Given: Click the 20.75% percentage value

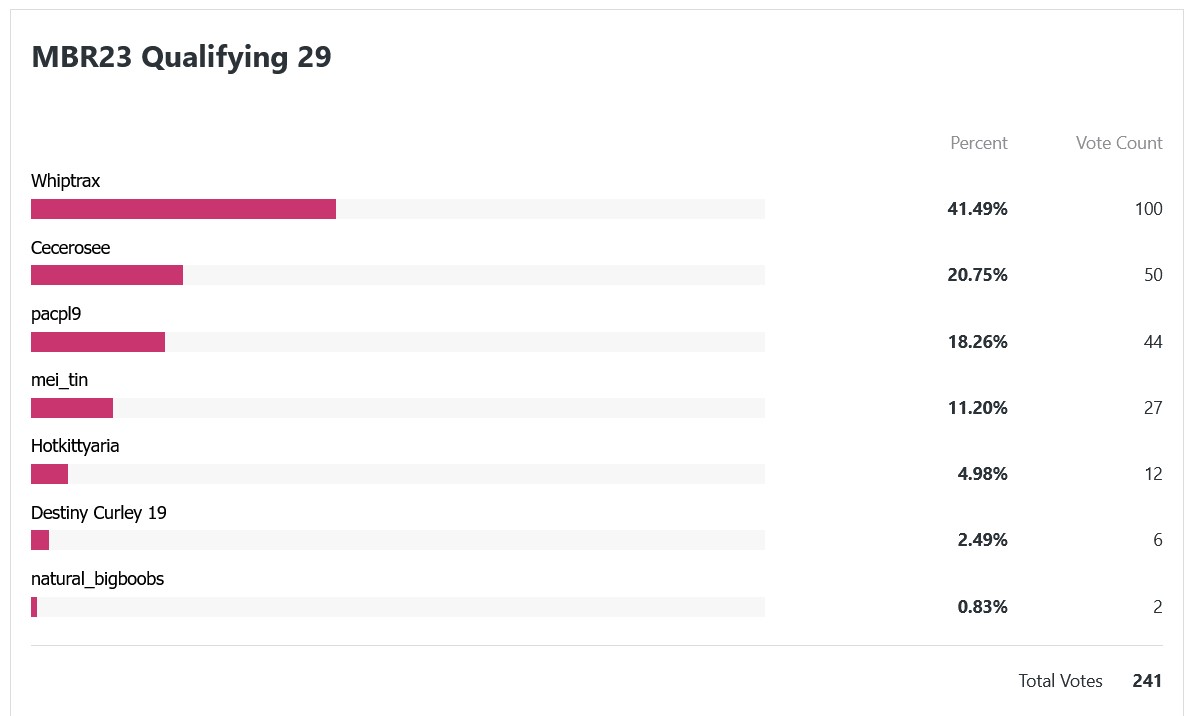Looking at the screenshot, I should click(x=978, y=275).
